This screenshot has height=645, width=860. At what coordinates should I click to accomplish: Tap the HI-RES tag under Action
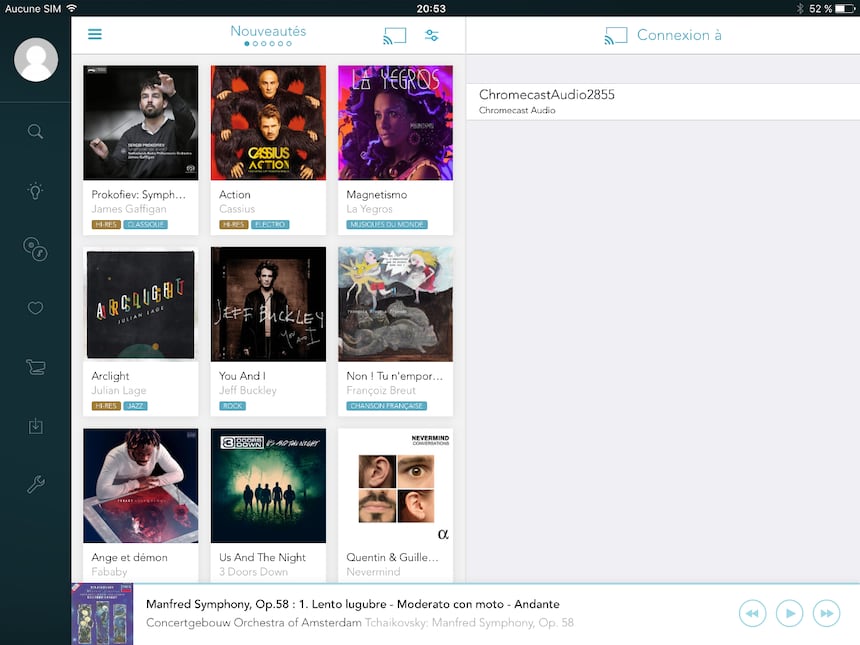[234, 224]
